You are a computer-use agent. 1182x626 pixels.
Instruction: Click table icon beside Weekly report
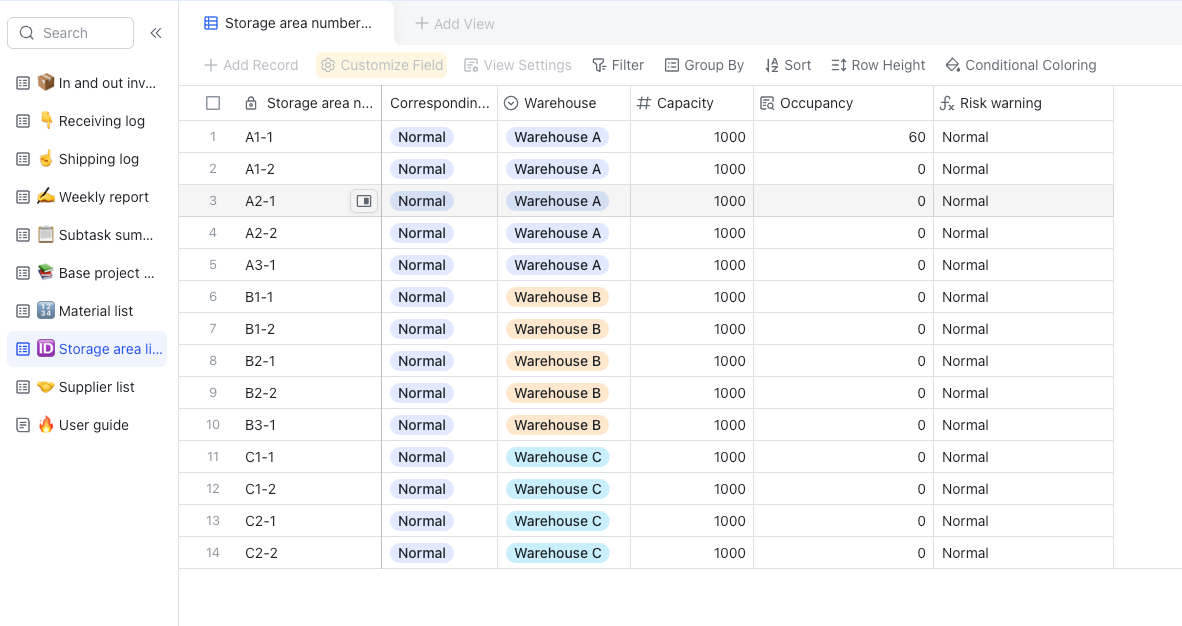click(23, 197)
